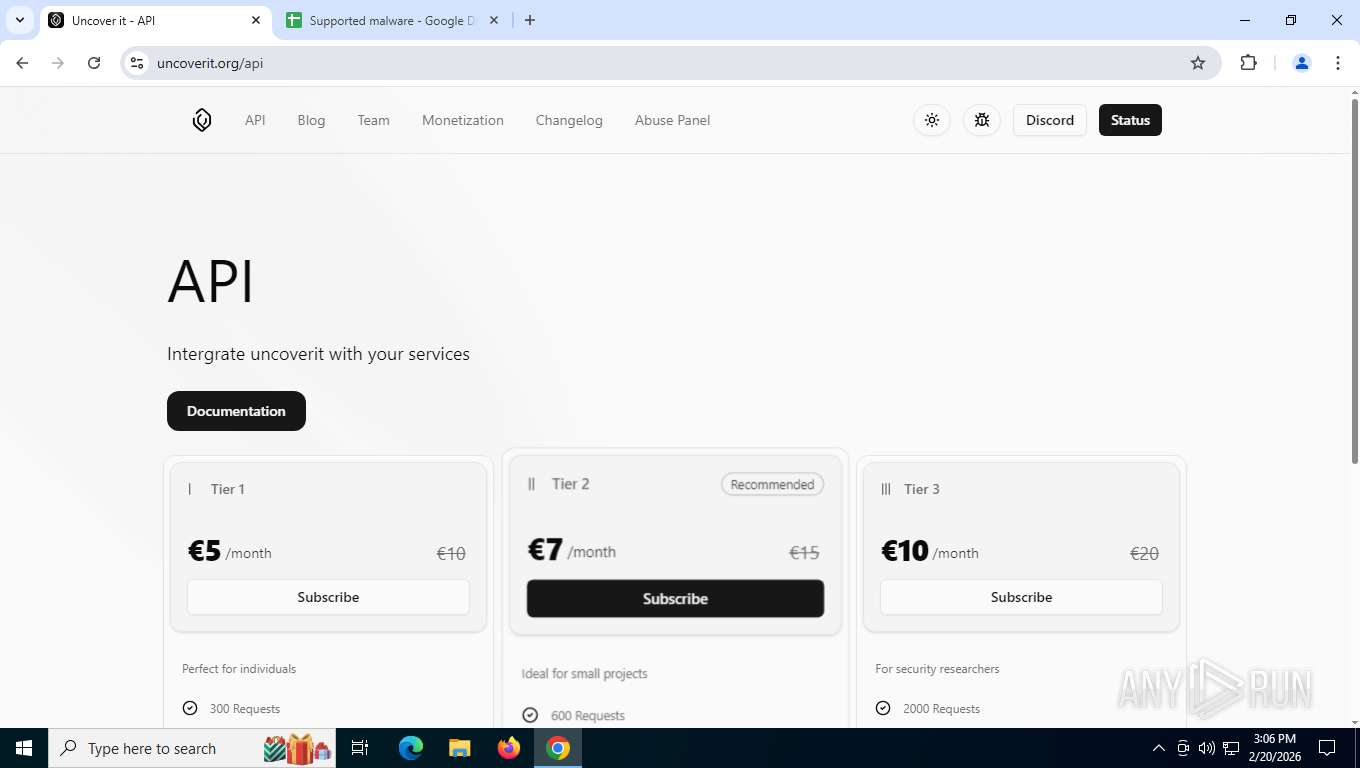Launch Firefox from the taskbar

(509, 748)
